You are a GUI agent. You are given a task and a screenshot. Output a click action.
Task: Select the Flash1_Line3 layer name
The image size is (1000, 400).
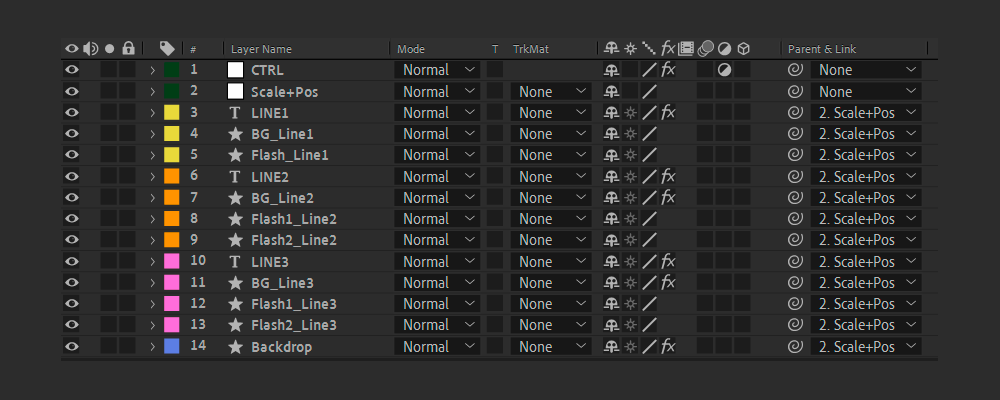tap(293, 304)
